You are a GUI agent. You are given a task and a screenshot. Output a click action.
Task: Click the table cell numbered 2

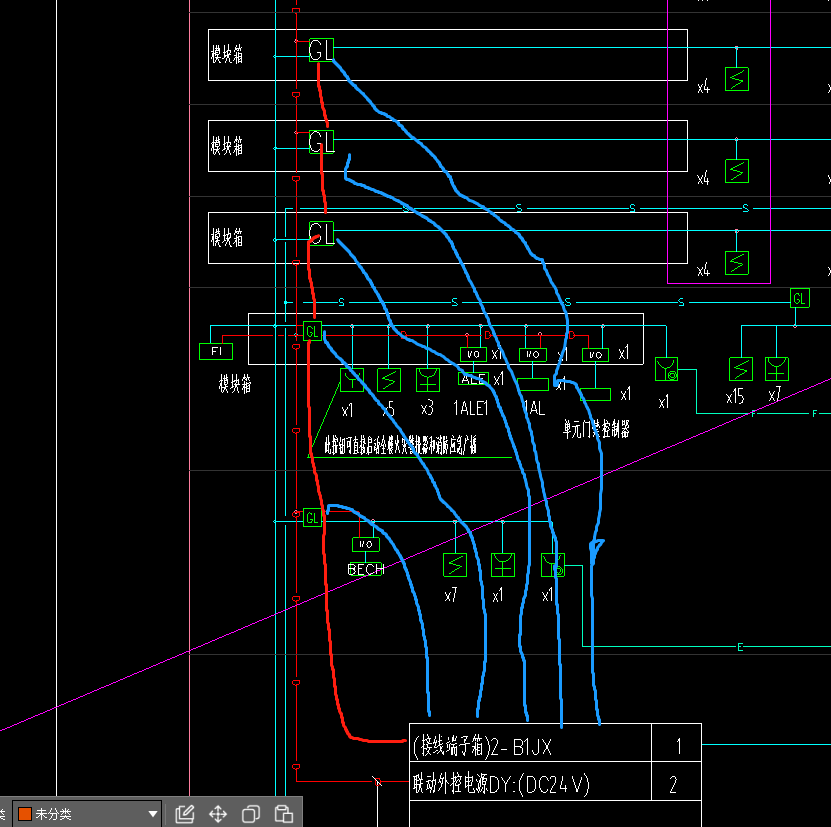coord(677,782)
